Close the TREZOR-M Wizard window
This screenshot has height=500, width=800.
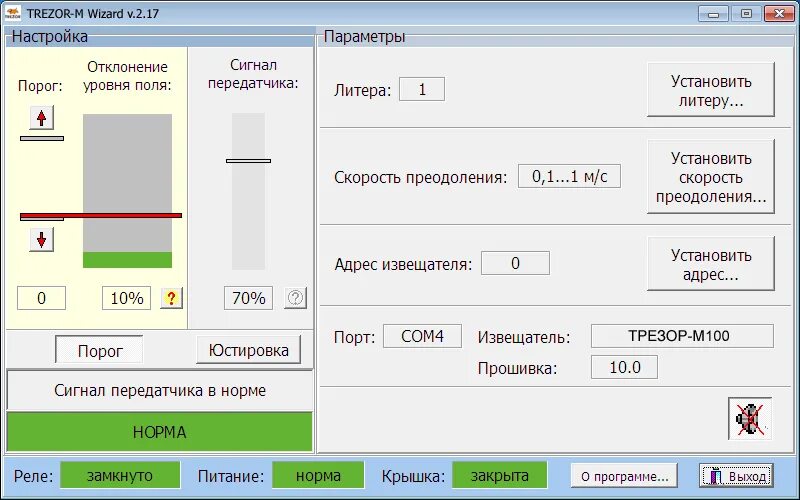(x=779, y=14)
